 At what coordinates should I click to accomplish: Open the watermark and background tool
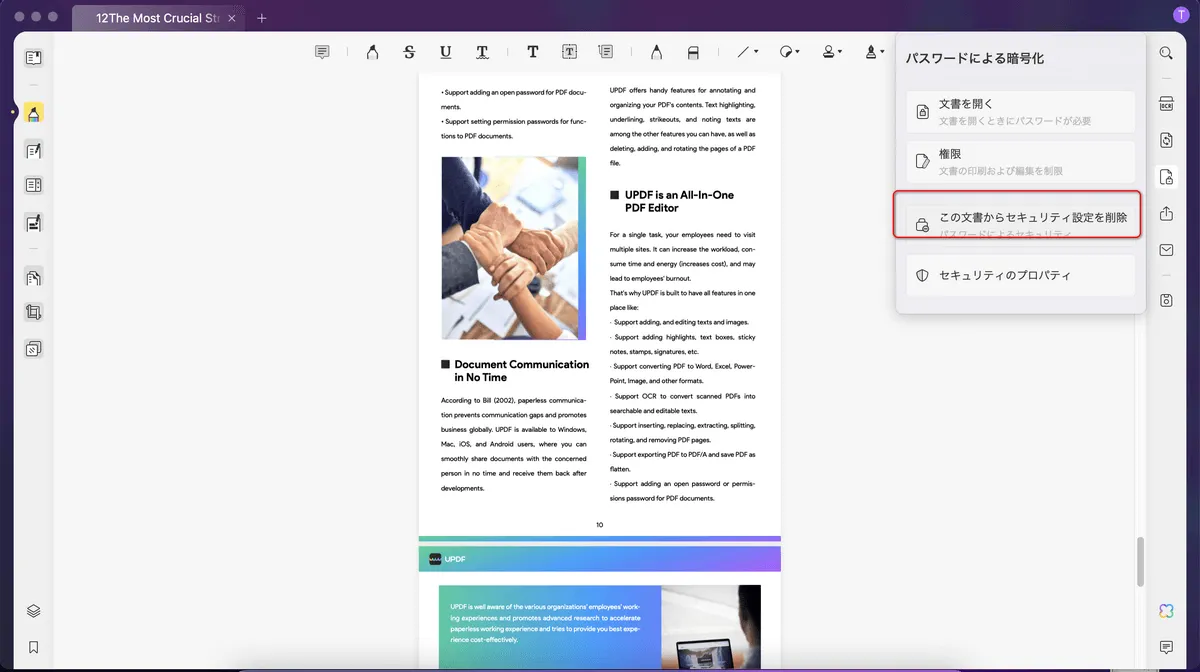[34, 349]
